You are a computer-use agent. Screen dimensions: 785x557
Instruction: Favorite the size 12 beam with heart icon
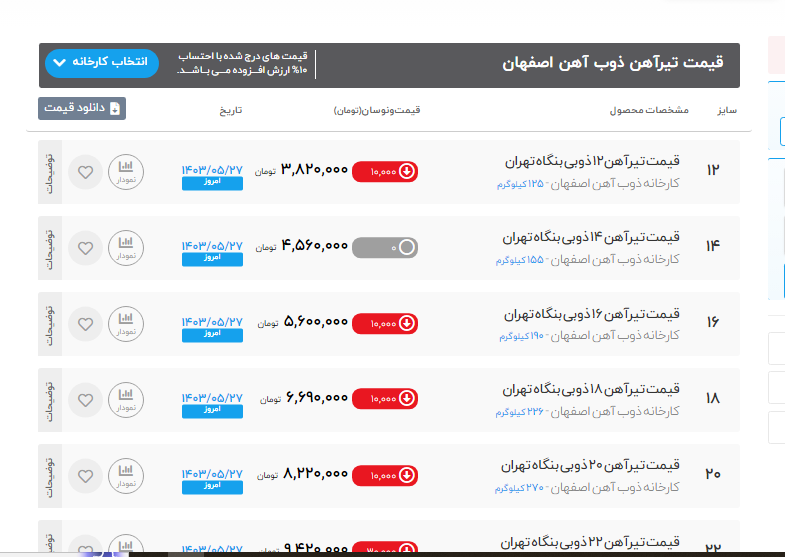point(85,171)
